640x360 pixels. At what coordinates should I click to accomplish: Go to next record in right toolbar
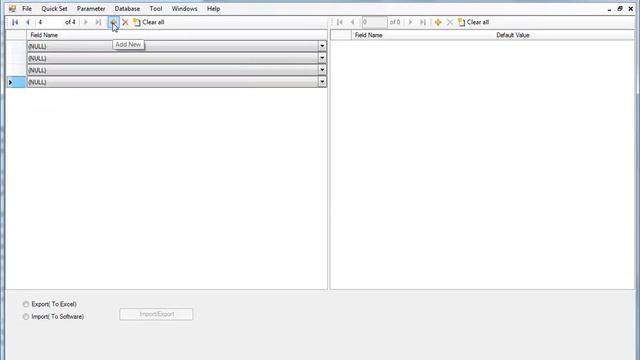410,22
